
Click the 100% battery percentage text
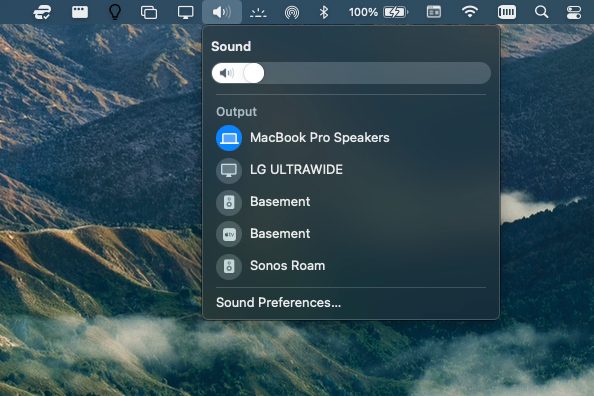(x=363, y=12)
